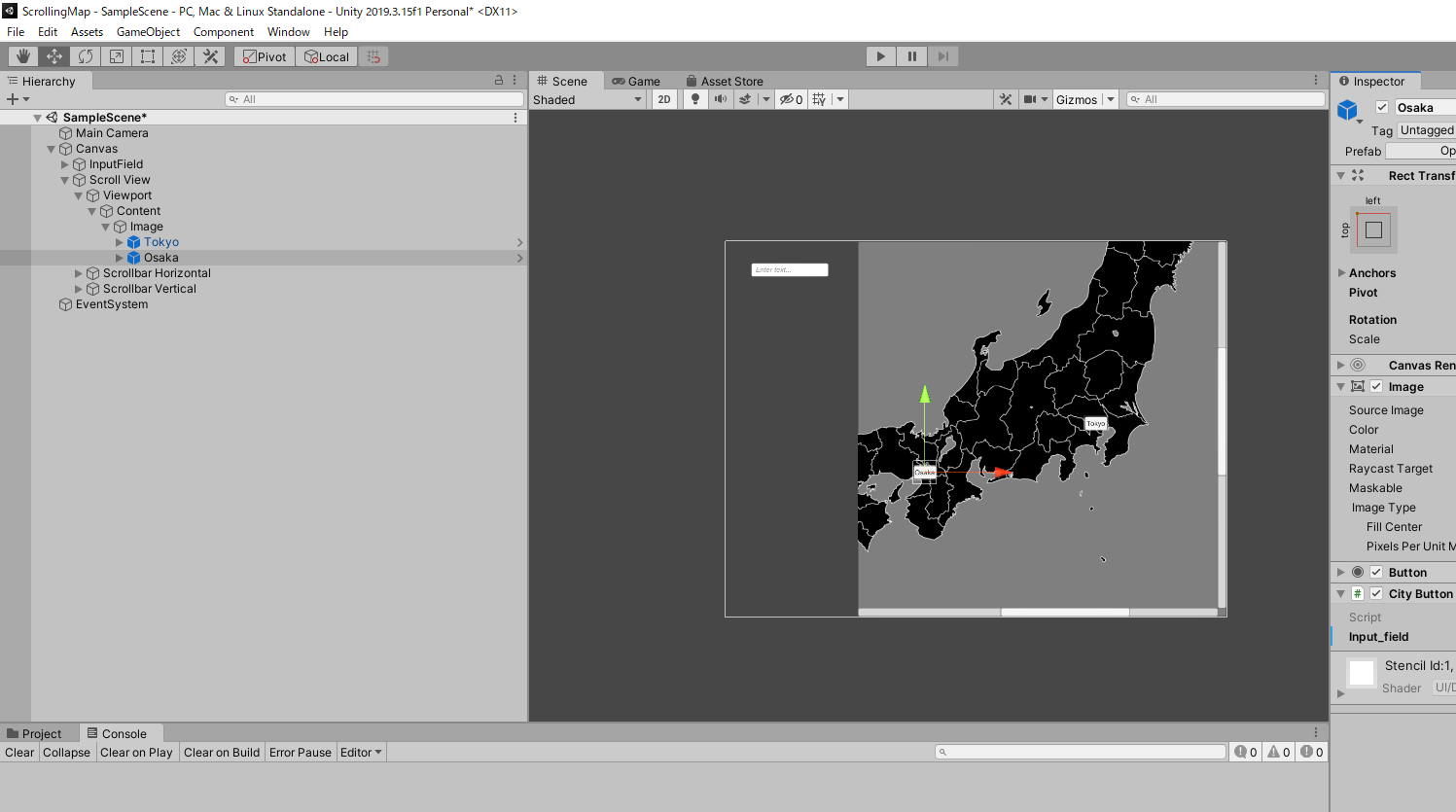Screen dimensions: 1456x812
Task: Expand Anchors section in Inspector
Action: 1342,273
